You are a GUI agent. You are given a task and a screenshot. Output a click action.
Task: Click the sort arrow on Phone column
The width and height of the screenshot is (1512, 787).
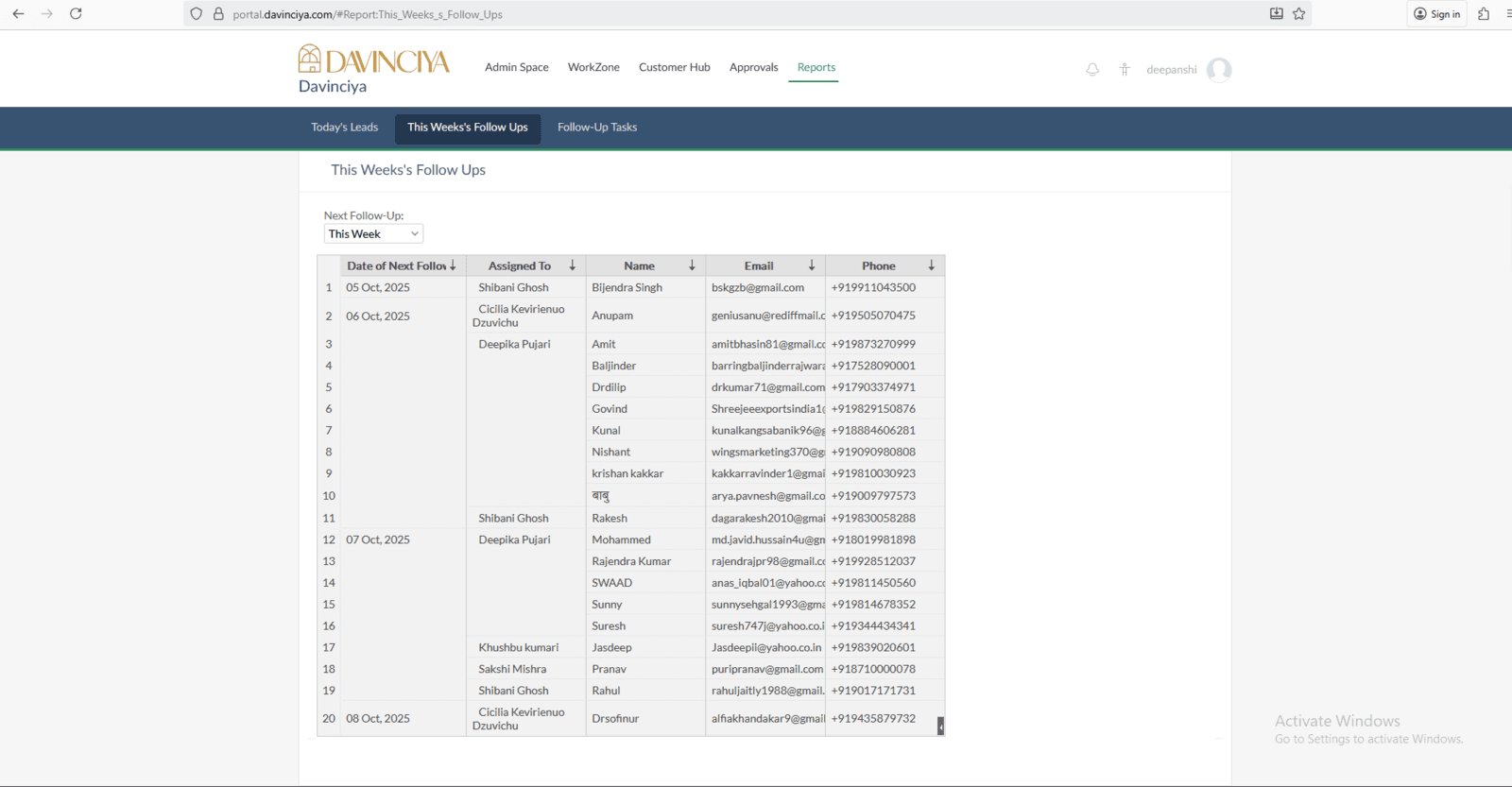pyautogui.click(x=931, y=266)
